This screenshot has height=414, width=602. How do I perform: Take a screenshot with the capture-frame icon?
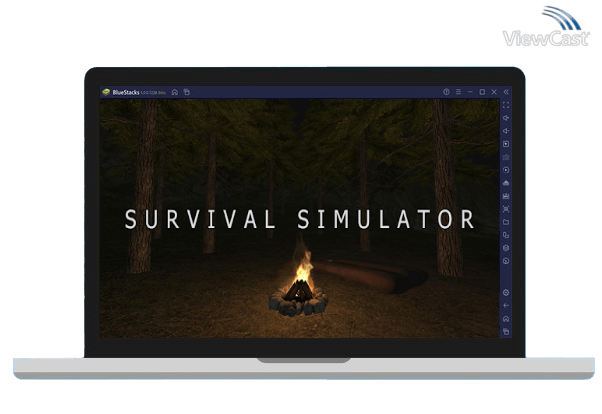click(506, 209)
